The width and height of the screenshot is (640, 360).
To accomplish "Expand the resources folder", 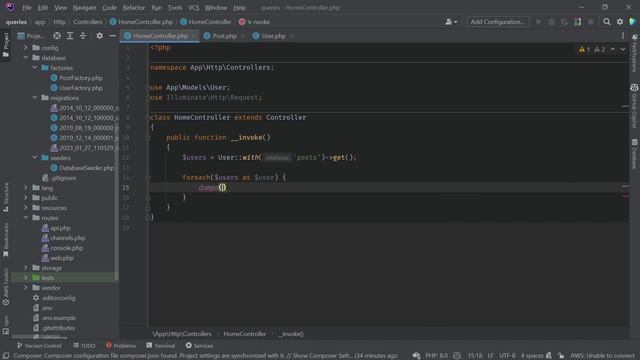I will click(26, 208).
